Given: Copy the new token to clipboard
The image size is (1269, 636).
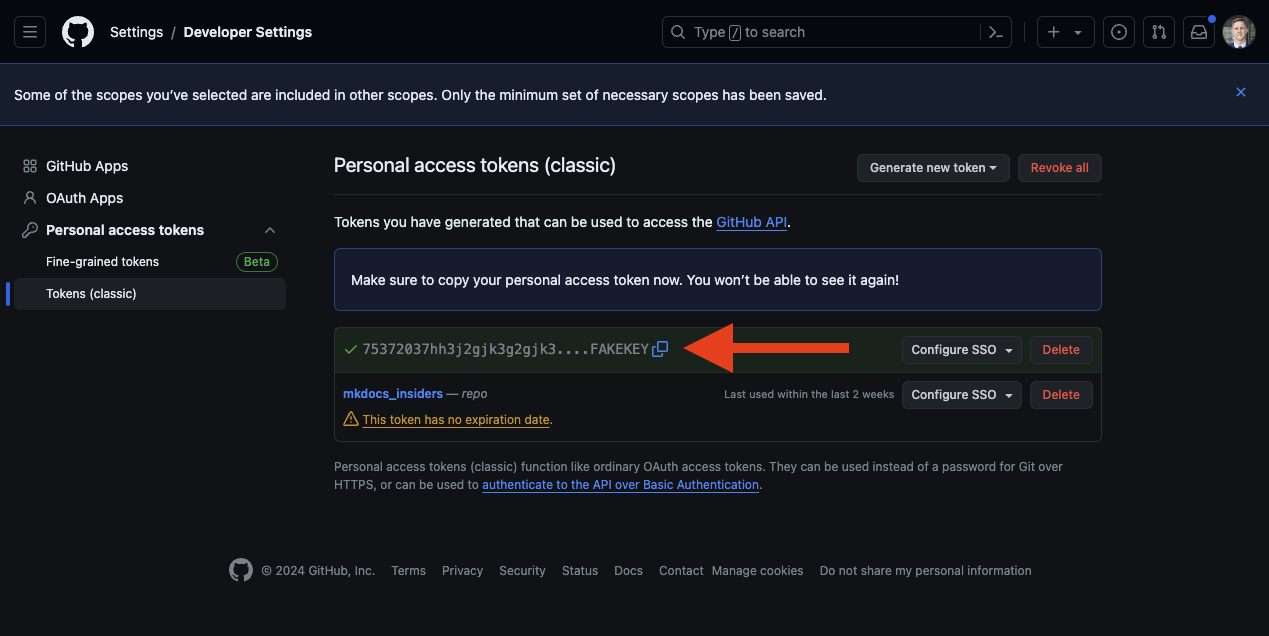Looking at the screenshot, I should point(660,349).
